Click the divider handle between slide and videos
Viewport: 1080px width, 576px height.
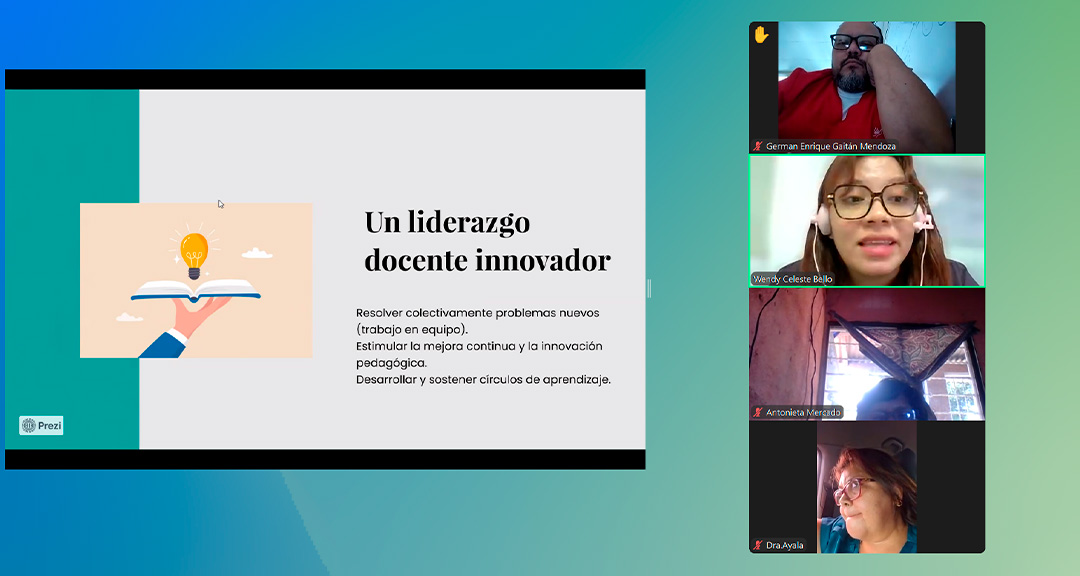tap(649, 288)
